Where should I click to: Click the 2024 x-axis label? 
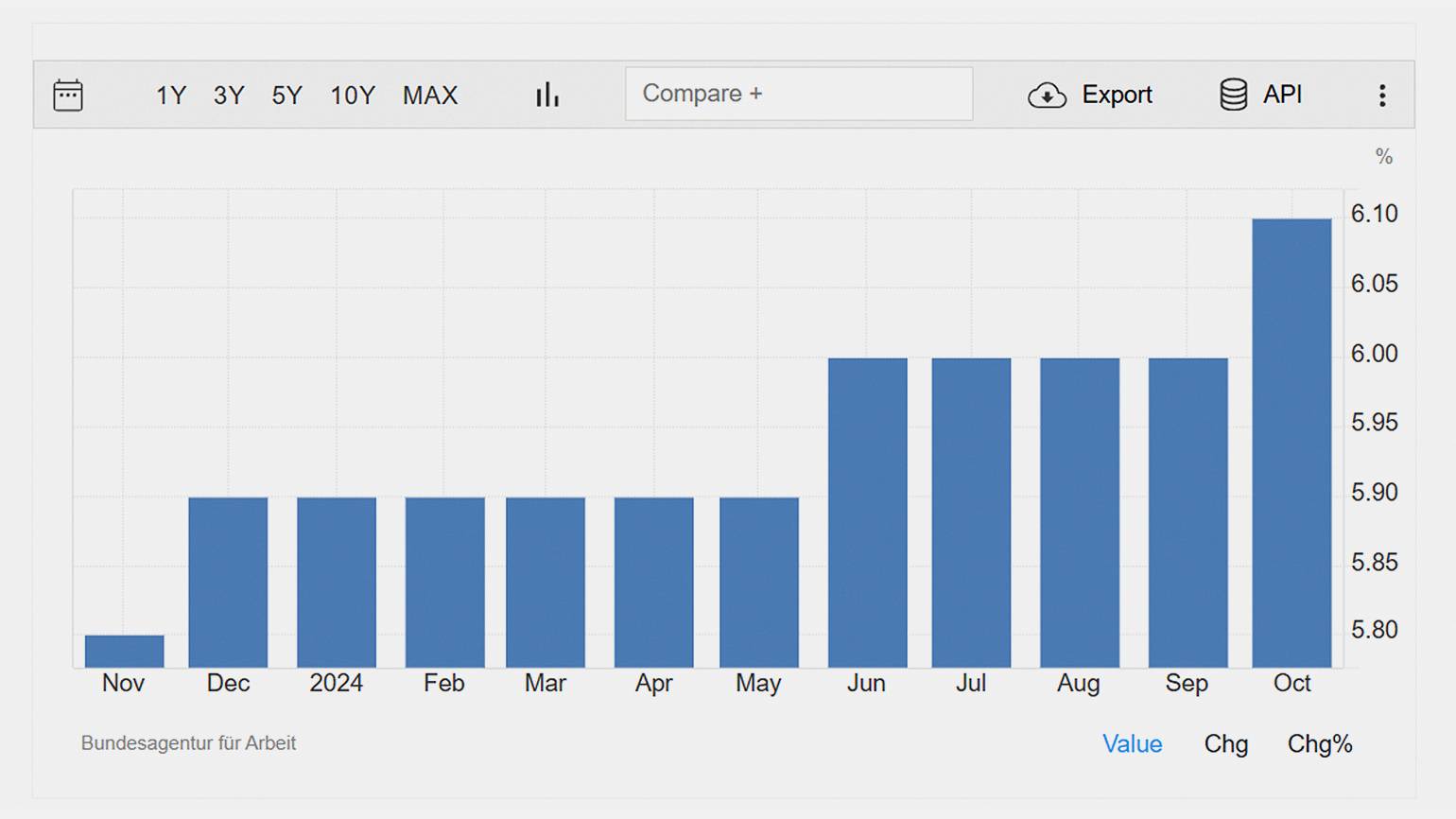[x=337, y=684]
